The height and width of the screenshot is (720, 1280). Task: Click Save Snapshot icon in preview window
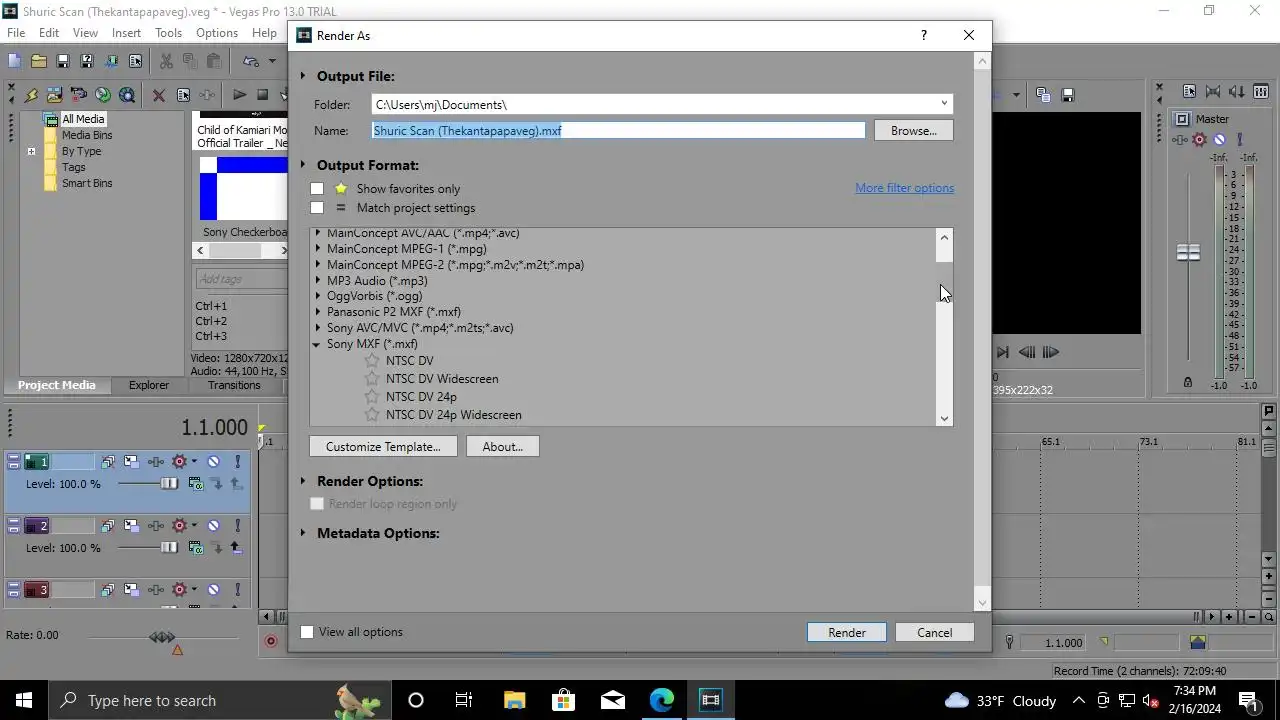pos(1067,95)
